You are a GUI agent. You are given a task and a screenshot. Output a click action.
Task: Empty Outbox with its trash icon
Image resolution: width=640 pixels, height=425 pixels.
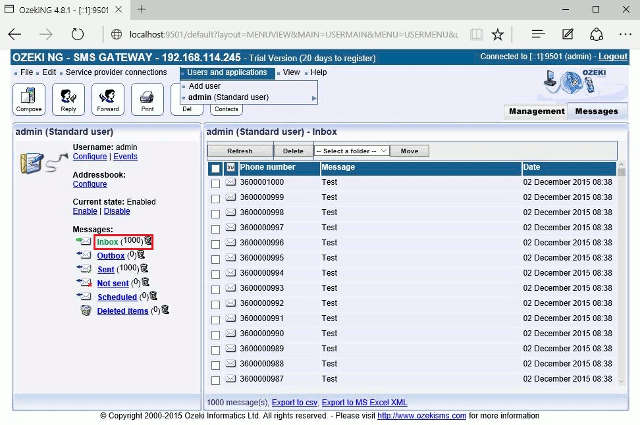141,255
